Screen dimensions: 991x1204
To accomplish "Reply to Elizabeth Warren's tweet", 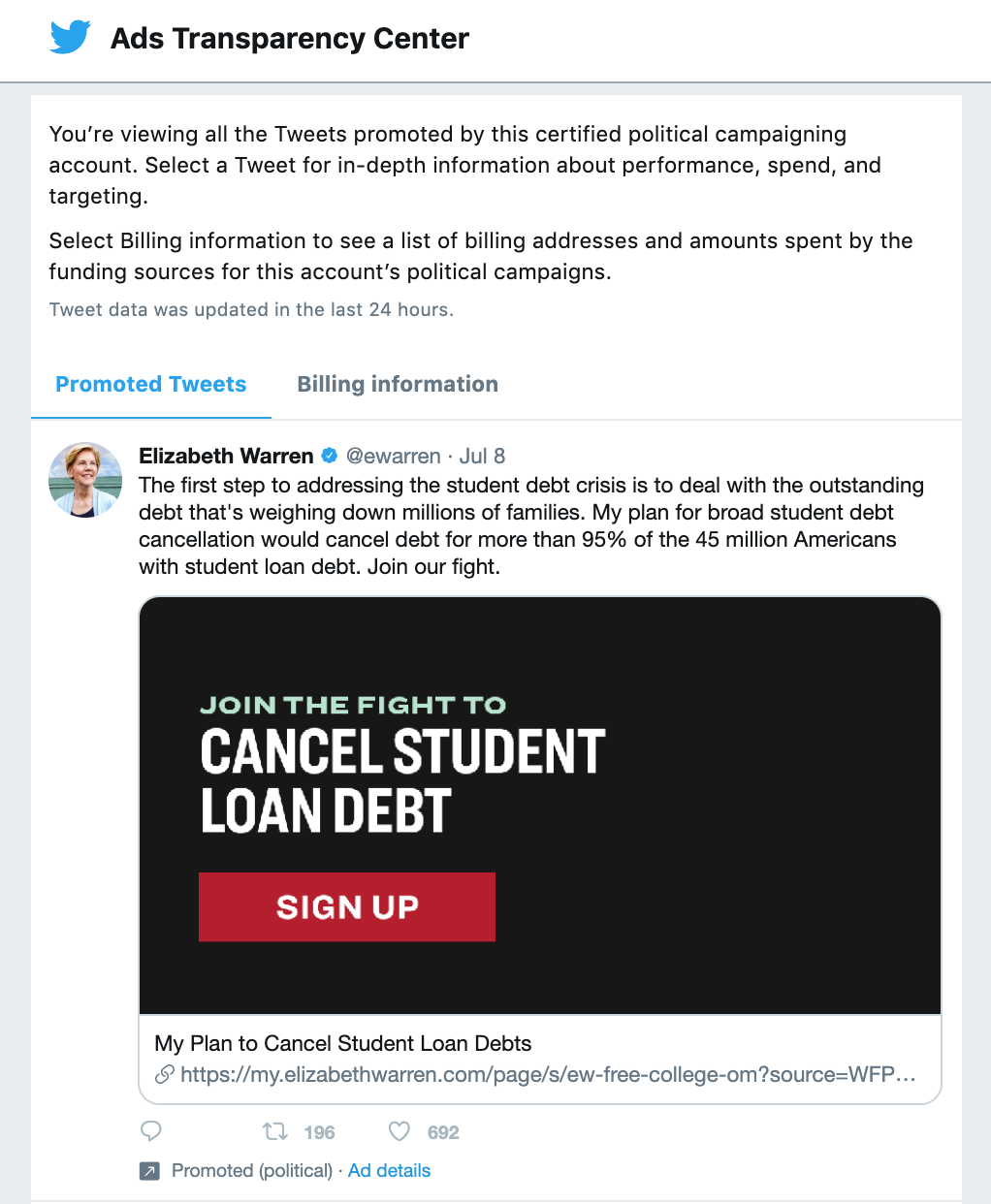I will 151,1131.
